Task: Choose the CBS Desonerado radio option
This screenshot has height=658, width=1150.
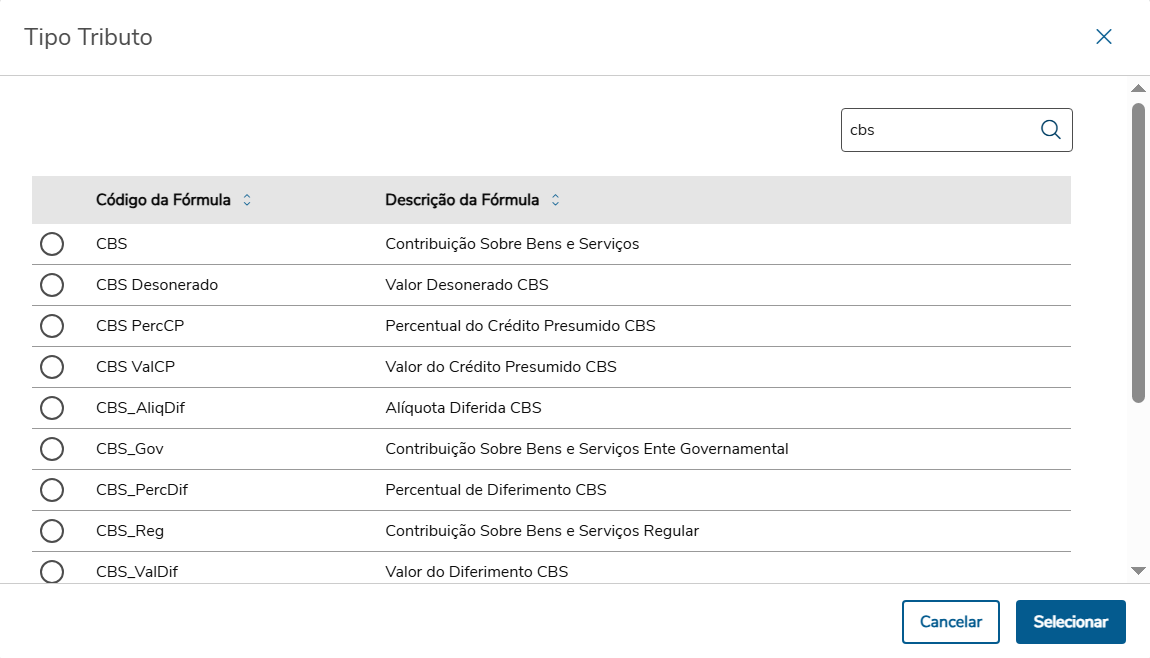Action: (x=52, y=285)
